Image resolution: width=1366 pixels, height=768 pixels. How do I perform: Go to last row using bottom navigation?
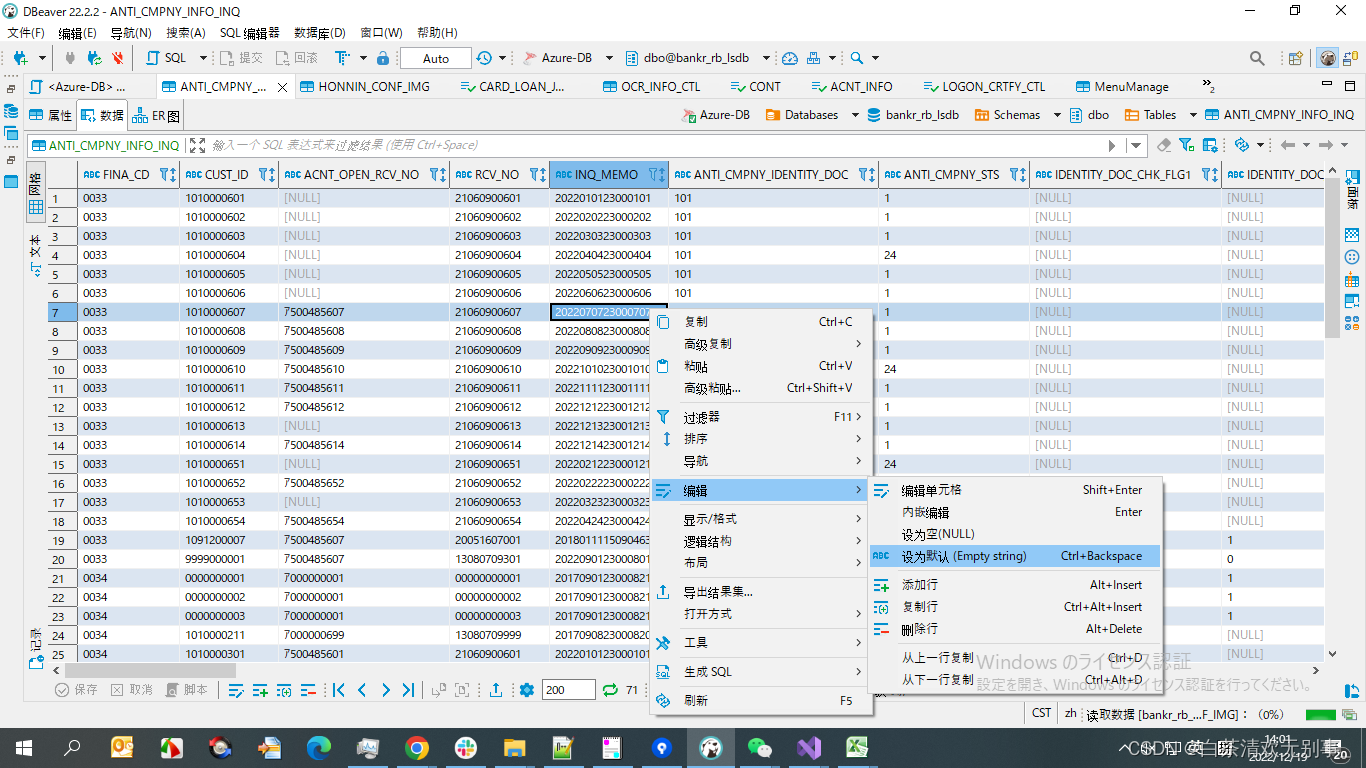tap(408, 690)
